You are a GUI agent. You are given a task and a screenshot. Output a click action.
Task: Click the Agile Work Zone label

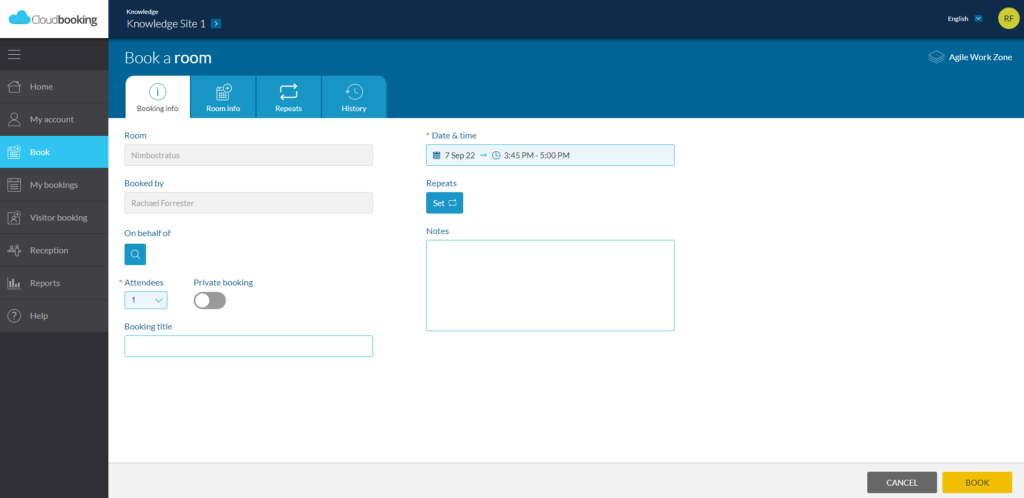(x=980, y=57)
